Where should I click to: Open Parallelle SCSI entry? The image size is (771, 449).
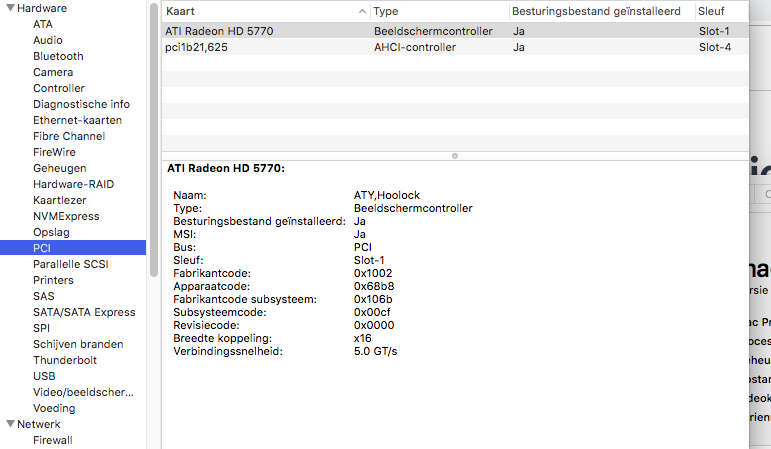pyautogui.click(x=70, y=264)
